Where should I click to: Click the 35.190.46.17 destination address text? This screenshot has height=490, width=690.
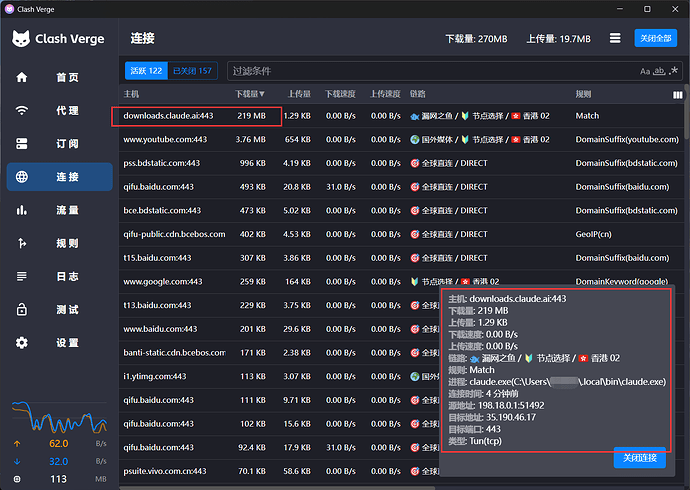click(x=511, y=417)
